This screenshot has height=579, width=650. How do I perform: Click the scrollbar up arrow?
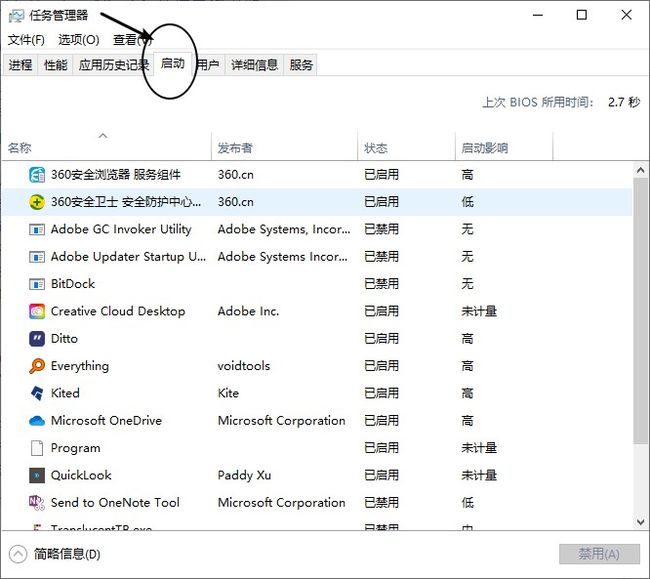tap(640, 170)
